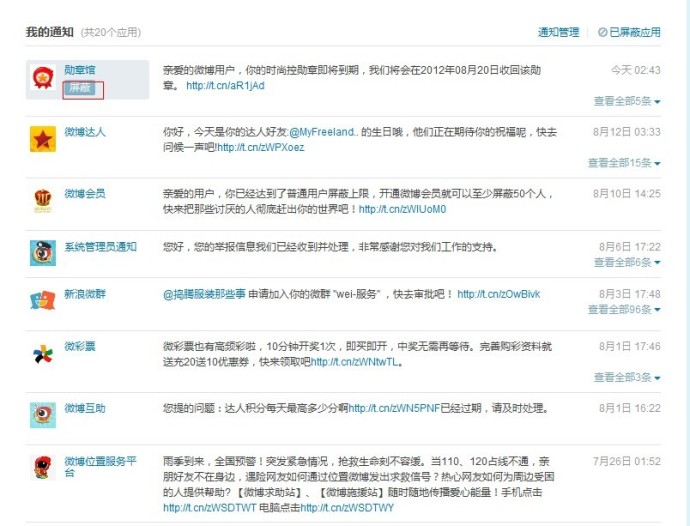Expand 查看全部3条 for 微彩票
This screenshot has width=690, height=526.
[x=627, y=377]
